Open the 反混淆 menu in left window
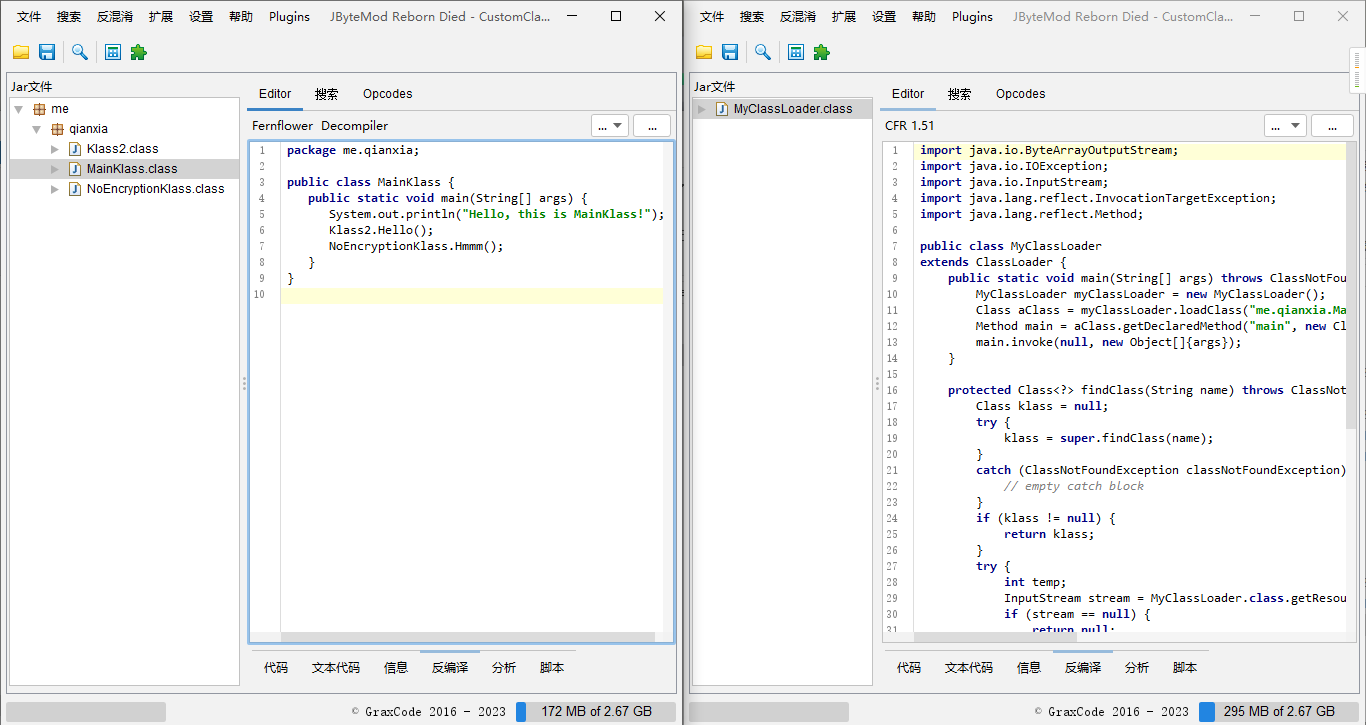This screenshot has width=1366, height=725. tap(115, 17)
